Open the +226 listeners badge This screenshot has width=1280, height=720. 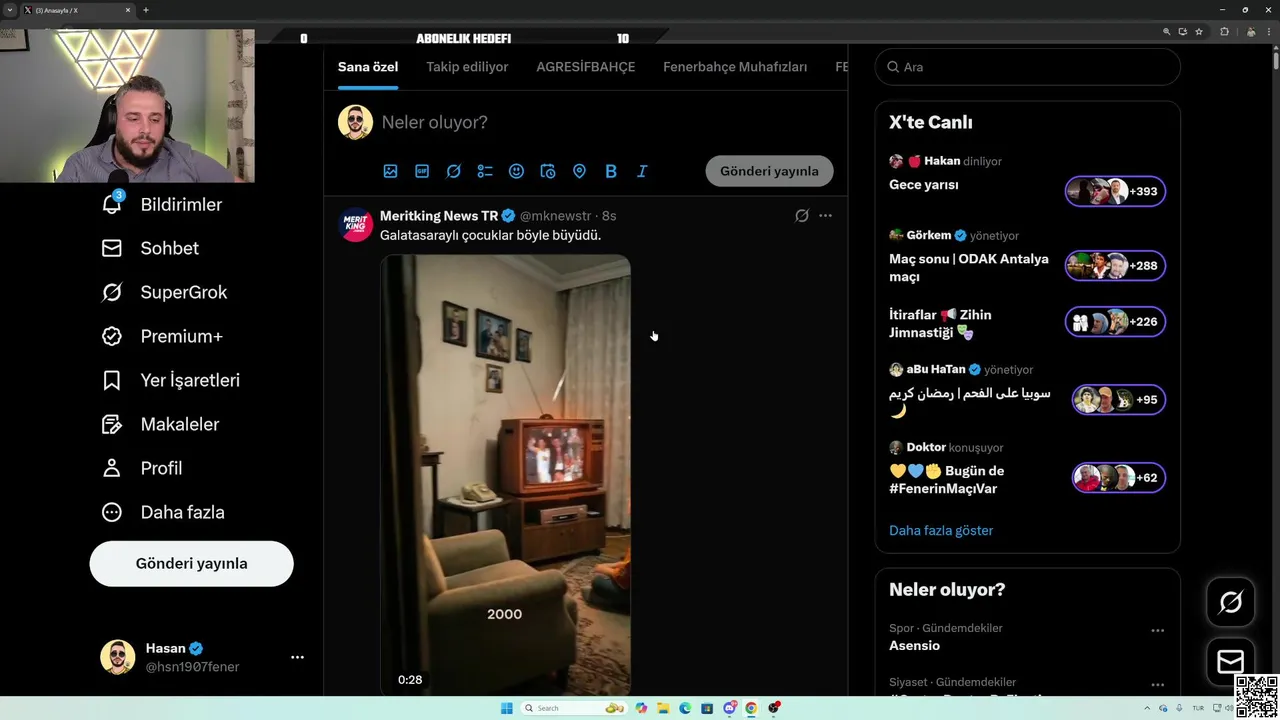click(1115, 321)
